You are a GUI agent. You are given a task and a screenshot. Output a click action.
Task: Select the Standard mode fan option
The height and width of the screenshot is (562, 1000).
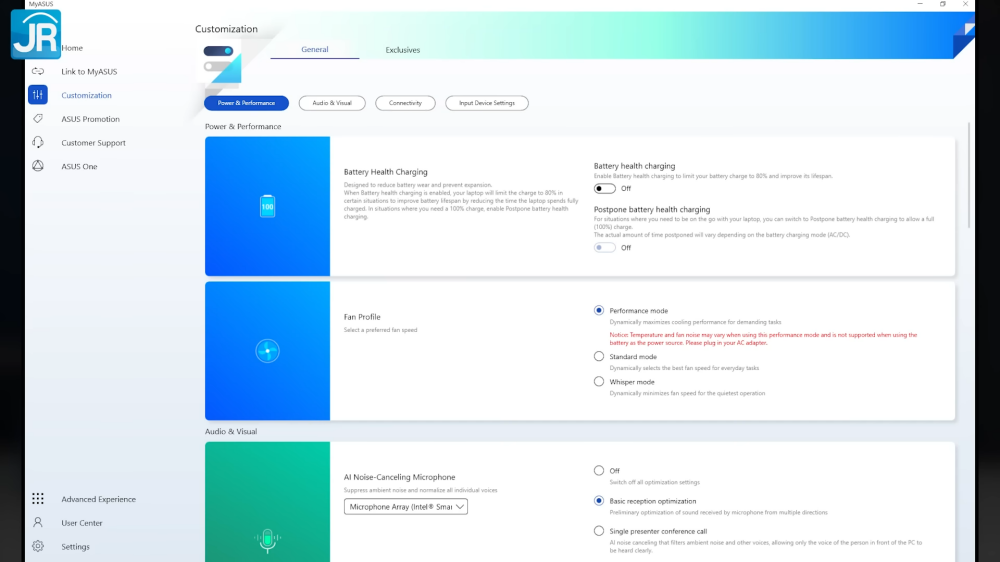[x=598, y=356]
